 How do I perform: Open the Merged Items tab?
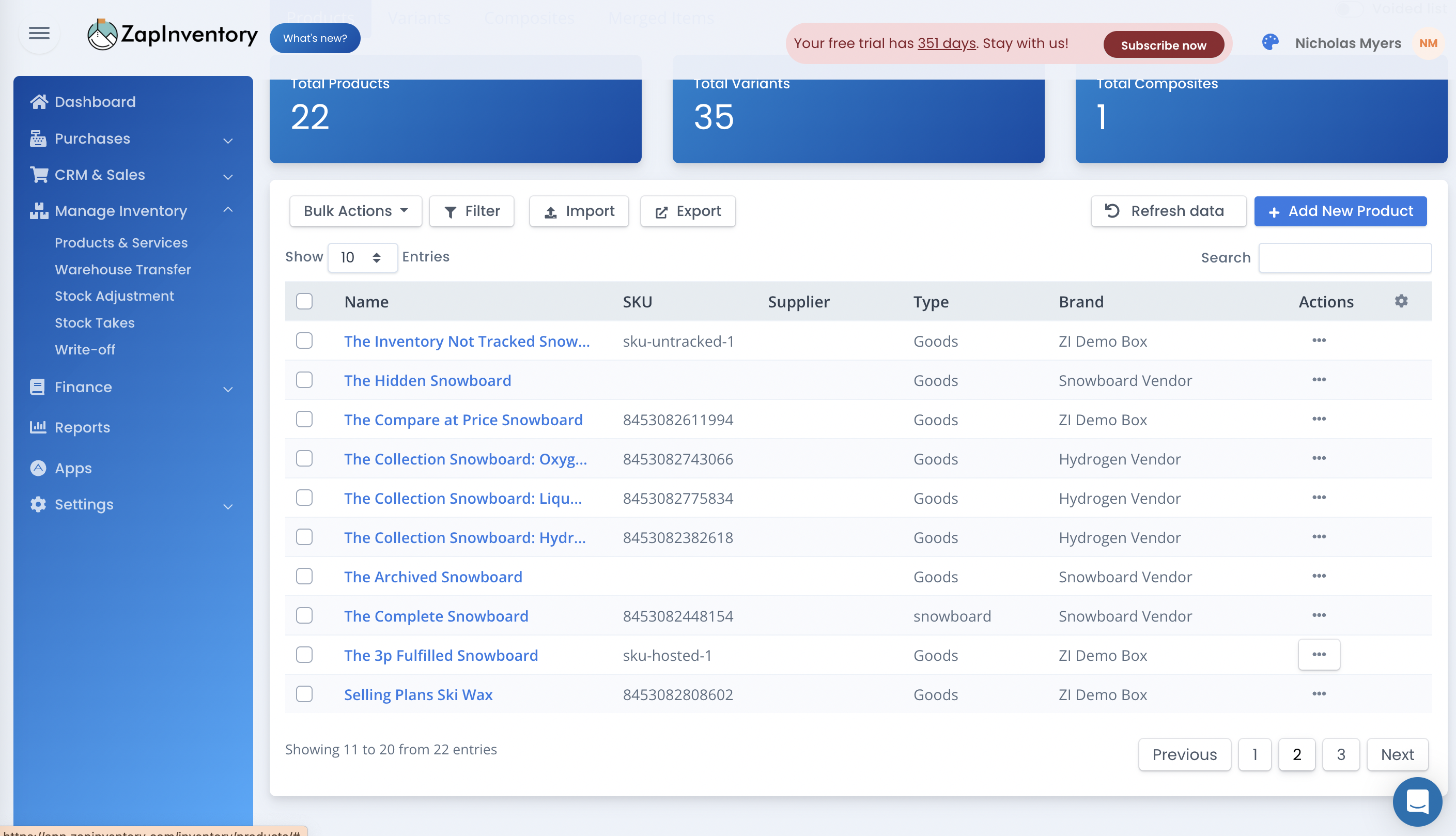661,18
